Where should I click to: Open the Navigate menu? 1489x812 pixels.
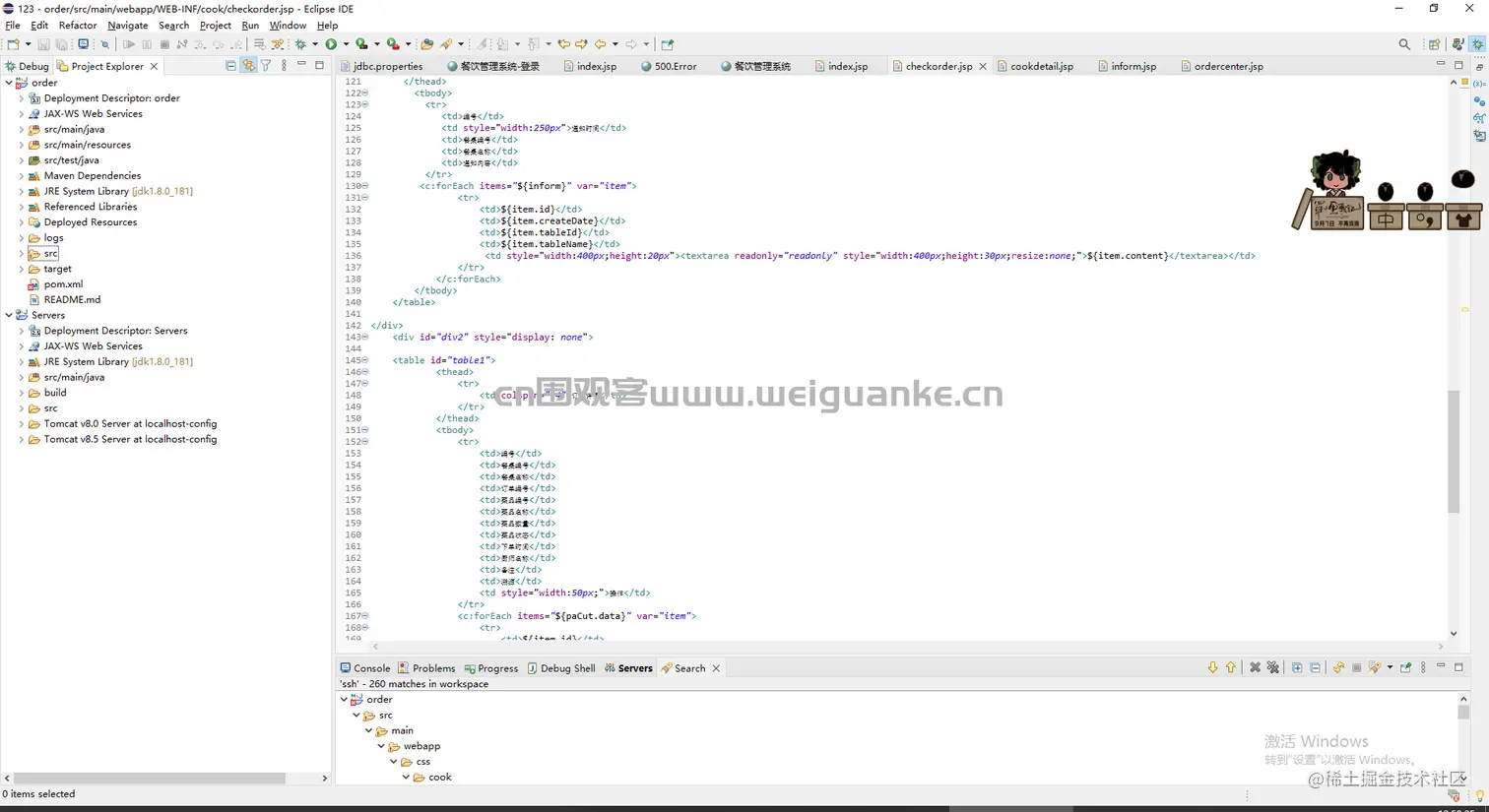click(127, 26)
